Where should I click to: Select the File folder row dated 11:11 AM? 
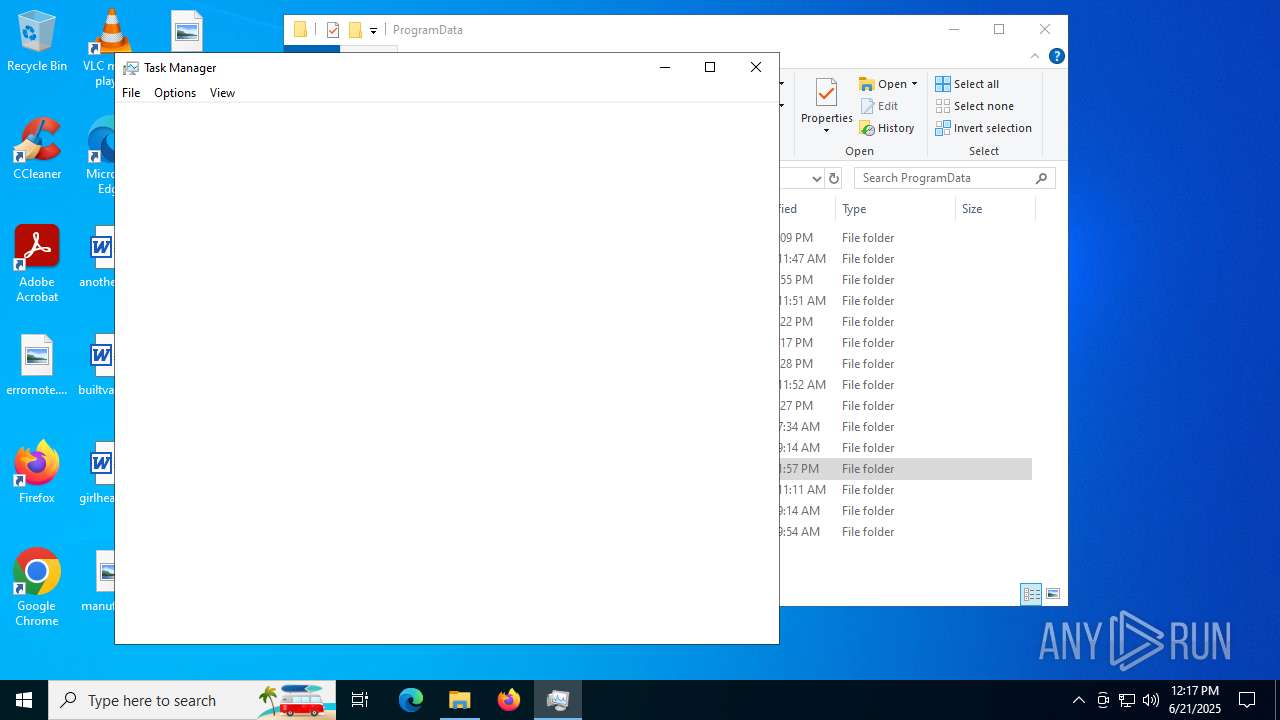[x=905, y=490]
